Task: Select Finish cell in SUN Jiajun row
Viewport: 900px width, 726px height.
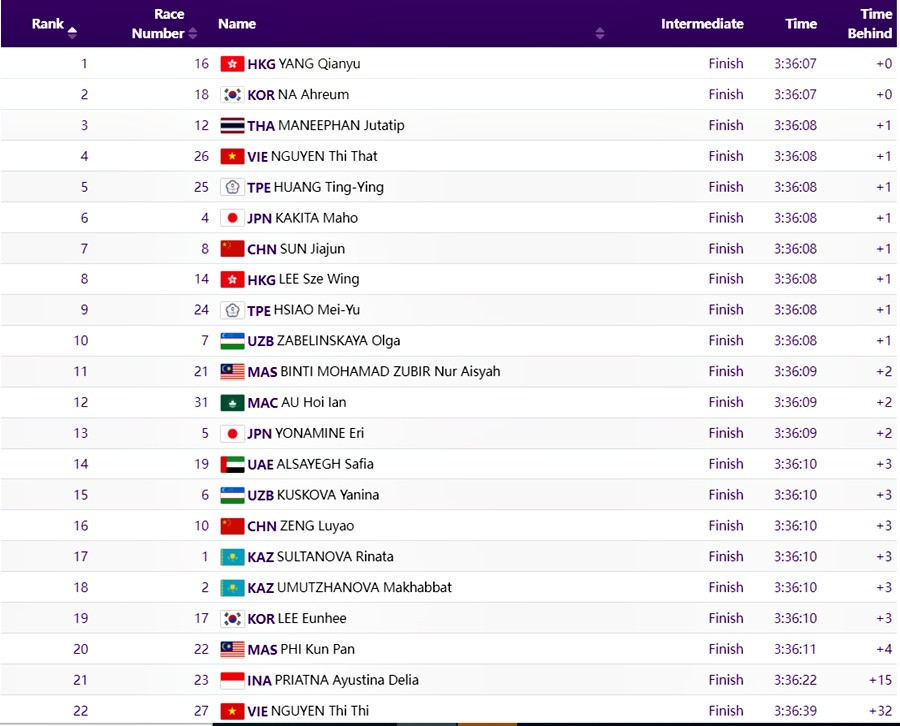Action: point(726,249)
